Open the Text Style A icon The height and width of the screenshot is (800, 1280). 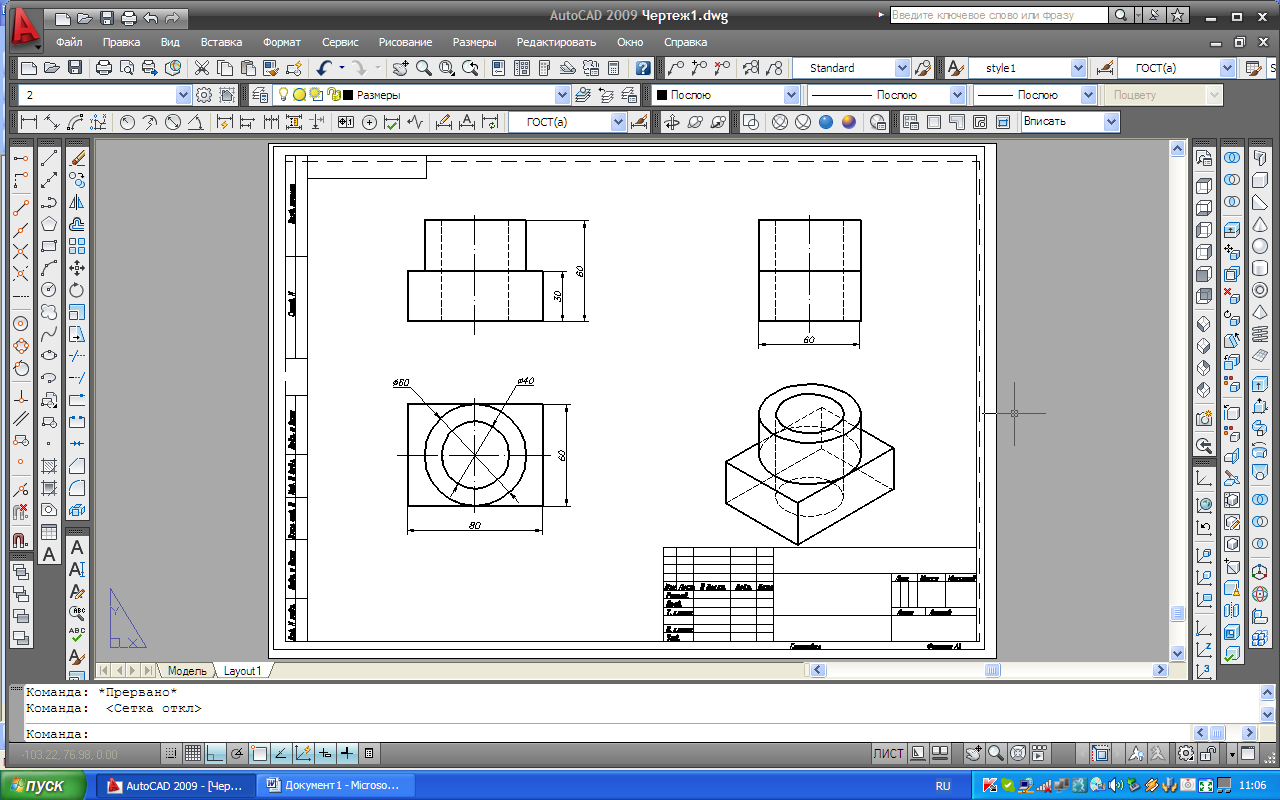coord(955,68)
